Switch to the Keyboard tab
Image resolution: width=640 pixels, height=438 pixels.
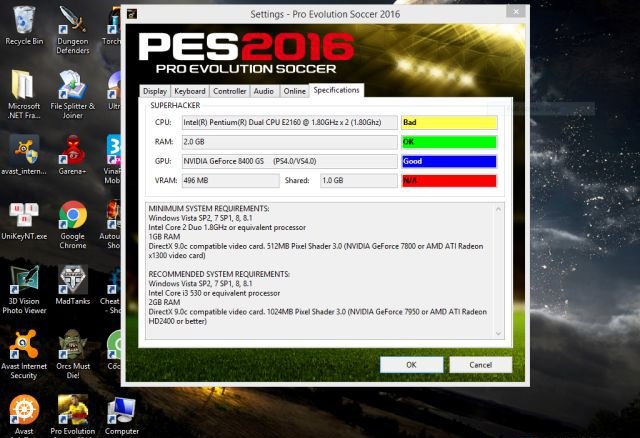190,91
